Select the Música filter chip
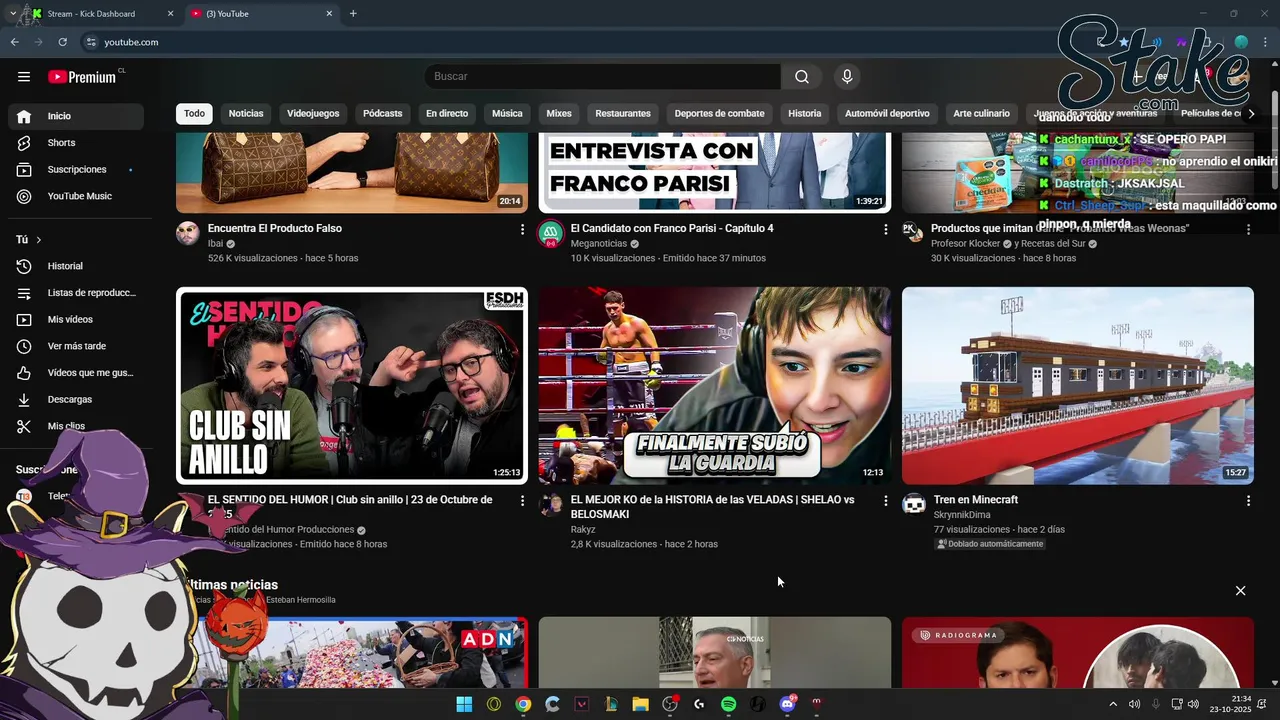 click(507, 113)
